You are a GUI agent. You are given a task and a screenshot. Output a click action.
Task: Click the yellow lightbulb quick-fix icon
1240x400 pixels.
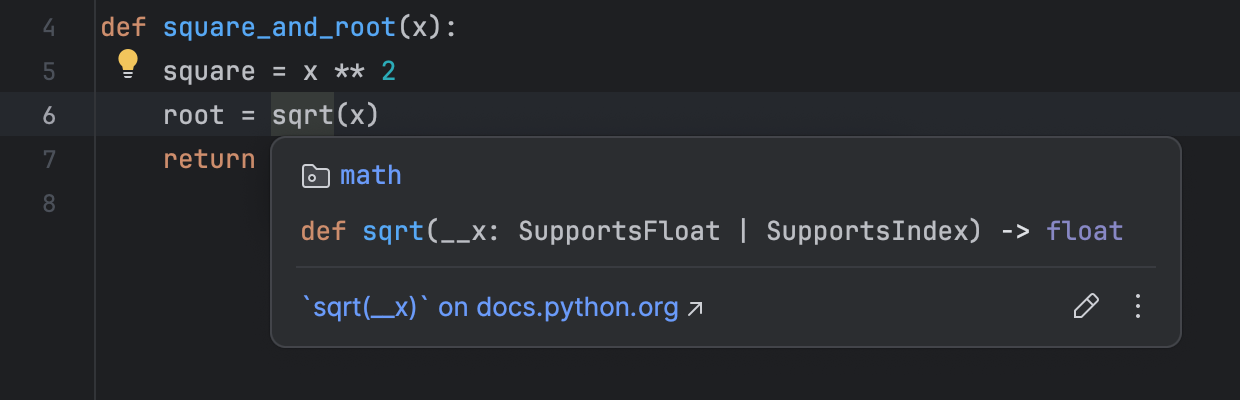point(128,64)
